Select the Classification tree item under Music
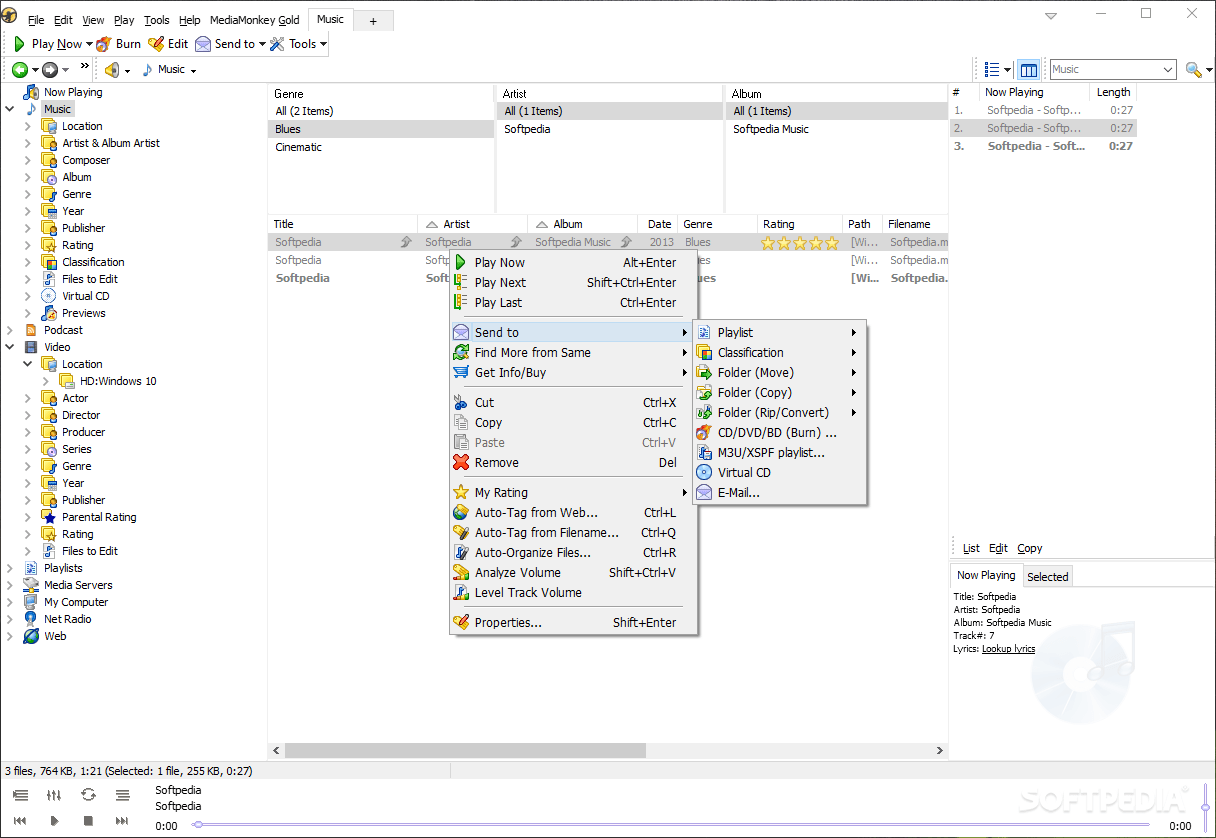This screenshot has width=1216, height=838. pos(93,262)
